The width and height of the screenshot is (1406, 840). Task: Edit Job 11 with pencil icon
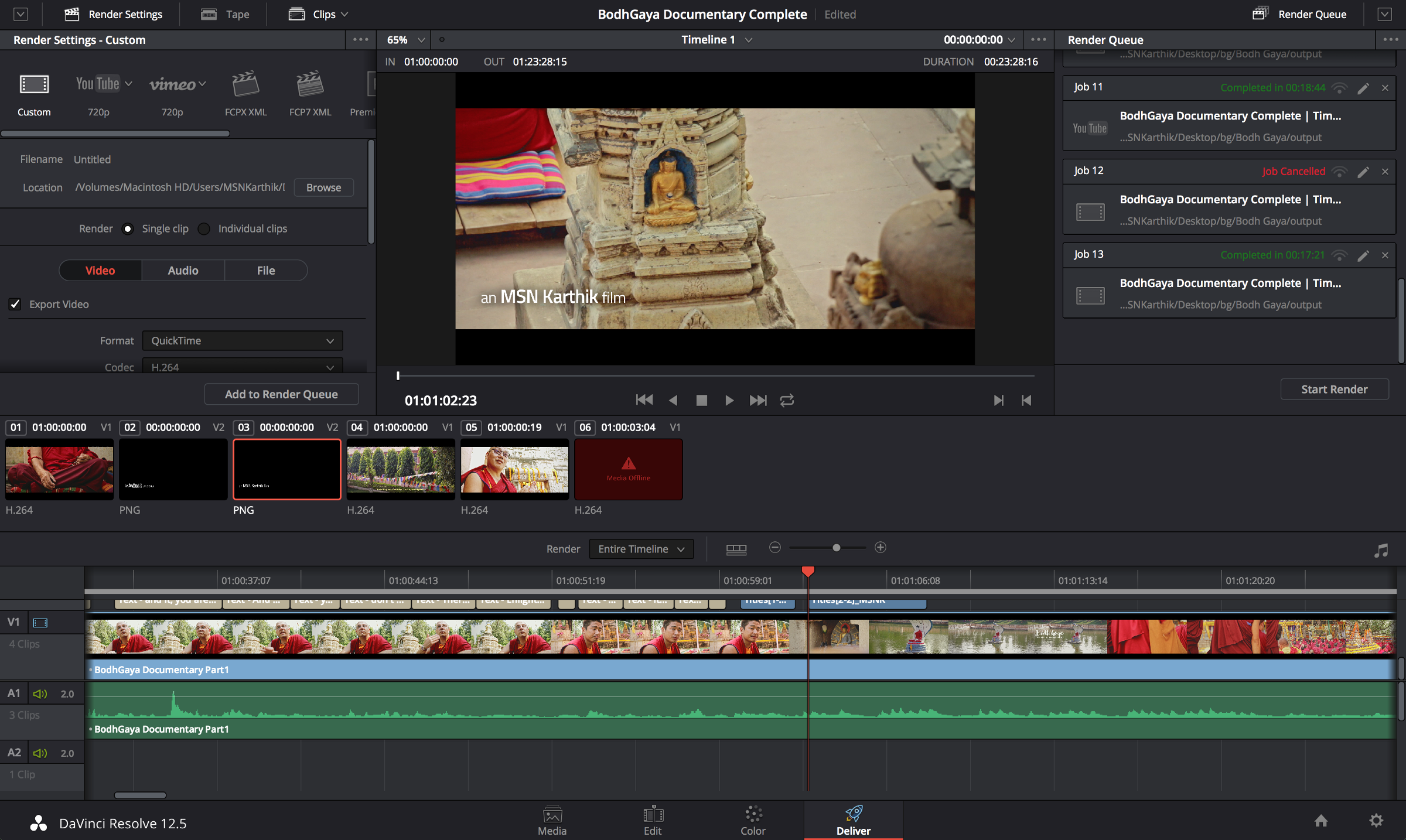point(1363,88)
